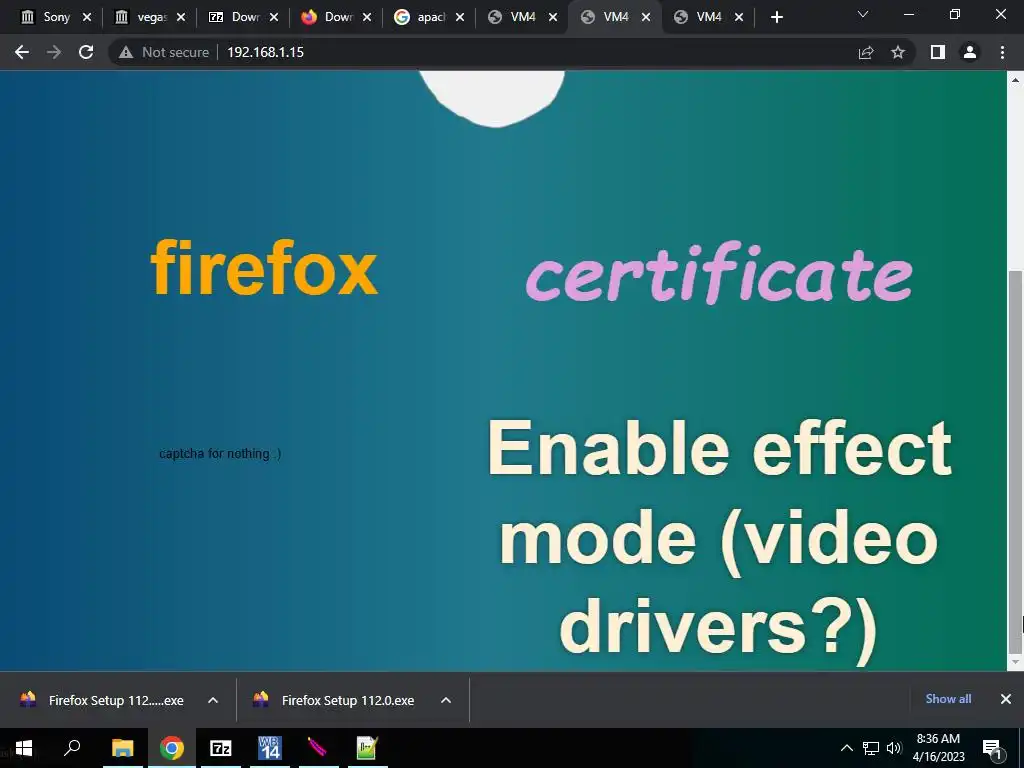Click the Chrome taskbar icon
Image resolution: width=1024 pixels, height=768 pixels.
pyautogui.click(x=171, y=748)
